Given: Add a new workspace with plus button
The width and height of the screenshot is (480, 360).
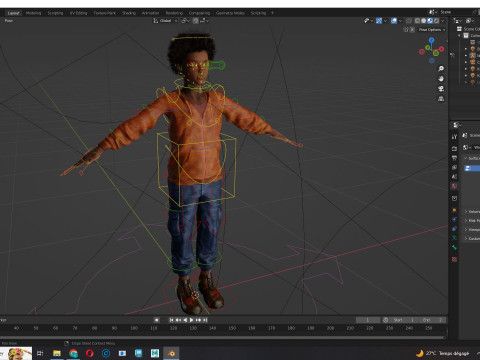Looking at the screenshot, I should pyautogui.click(x=272, y=13).
